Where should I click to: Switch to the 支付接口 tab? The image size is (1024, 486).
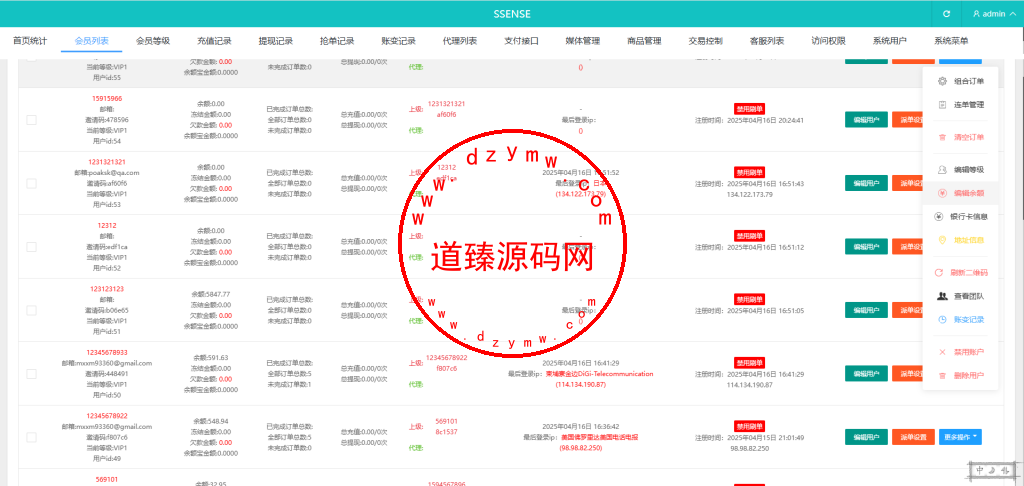pos(521,40)
